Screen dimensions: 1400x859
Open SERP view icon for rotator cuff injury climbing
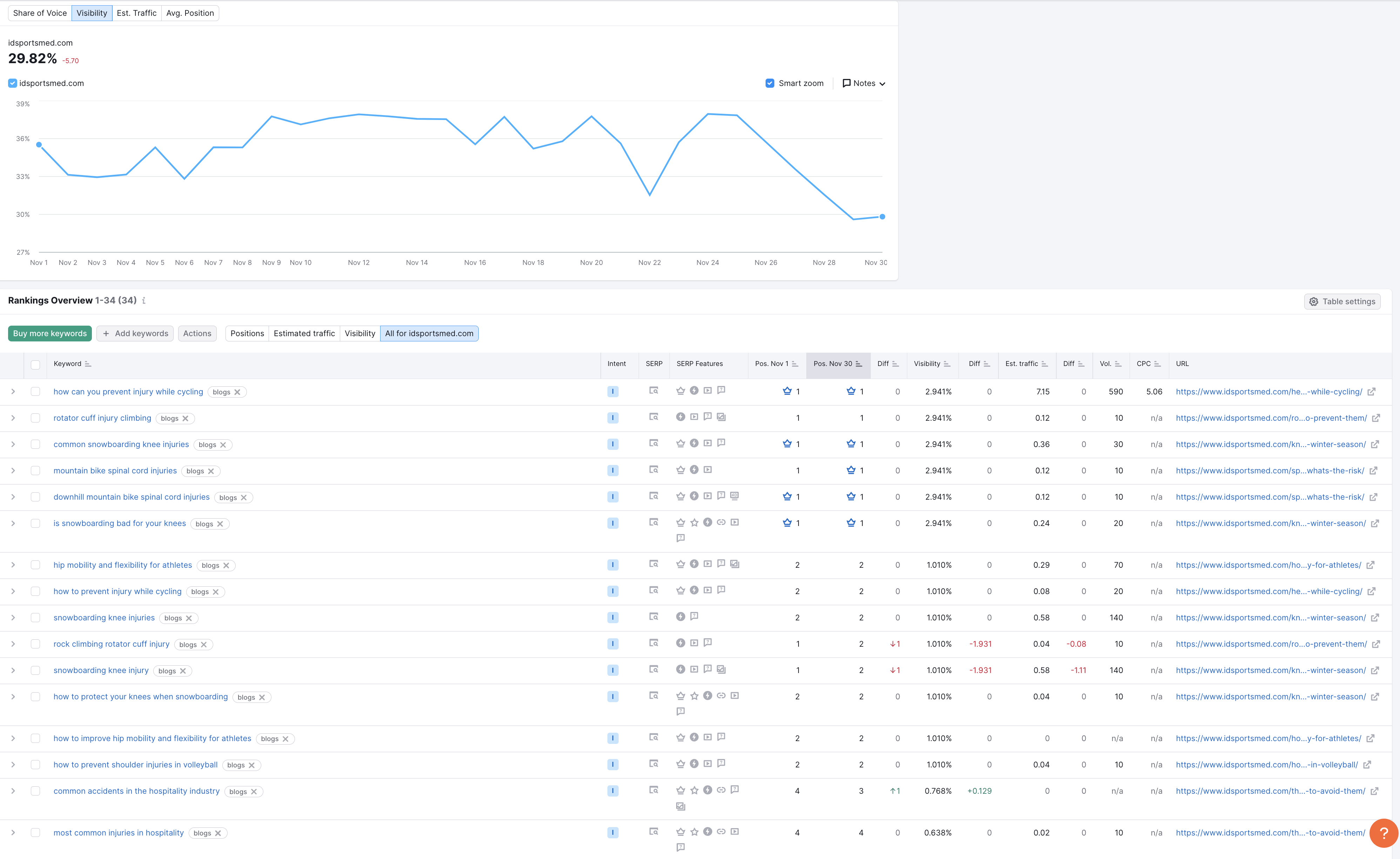(653, 417)
